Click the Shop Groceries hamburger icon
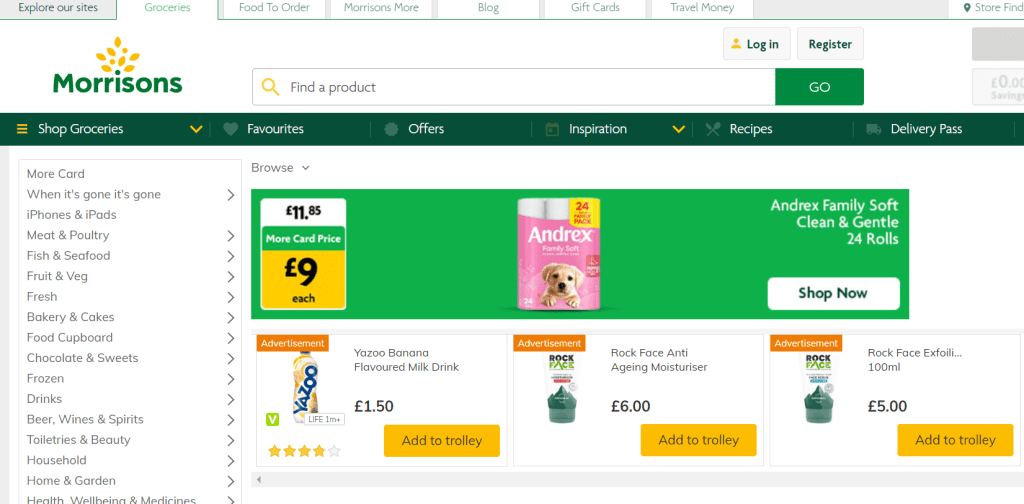Screen dimensions: 1024x504 point(23,129)
